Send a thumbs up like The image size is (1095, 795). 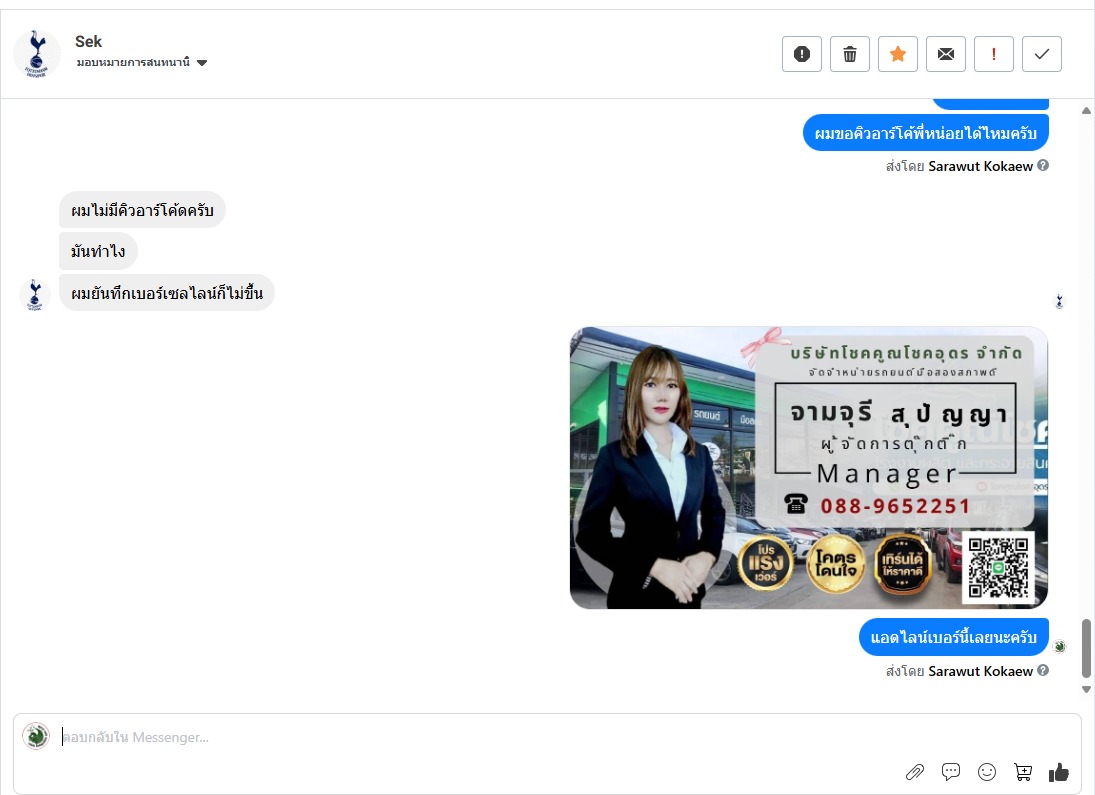click(1059, 771)
